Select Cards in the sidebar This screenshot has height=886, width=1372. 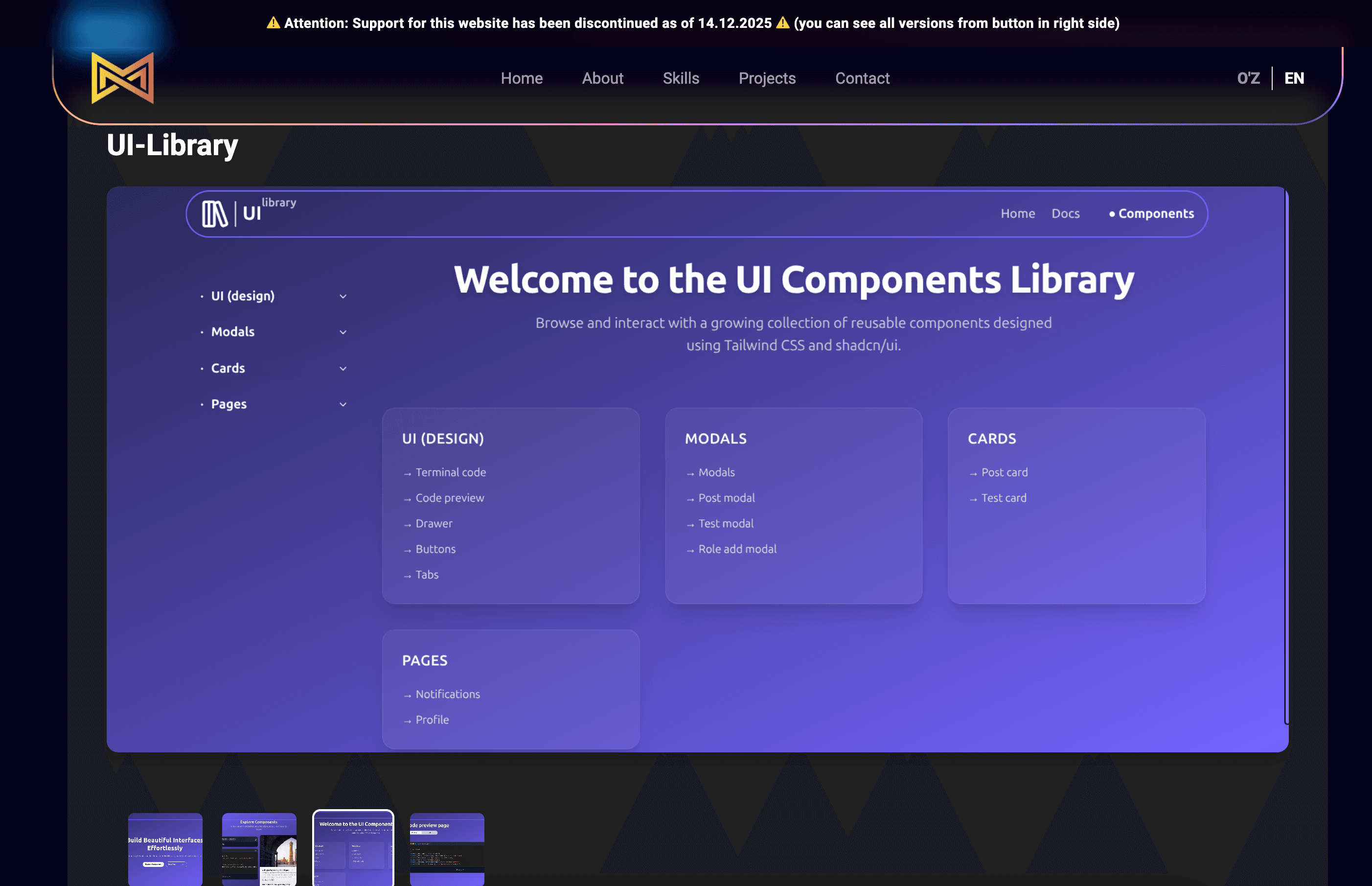[x=228, y=368]
